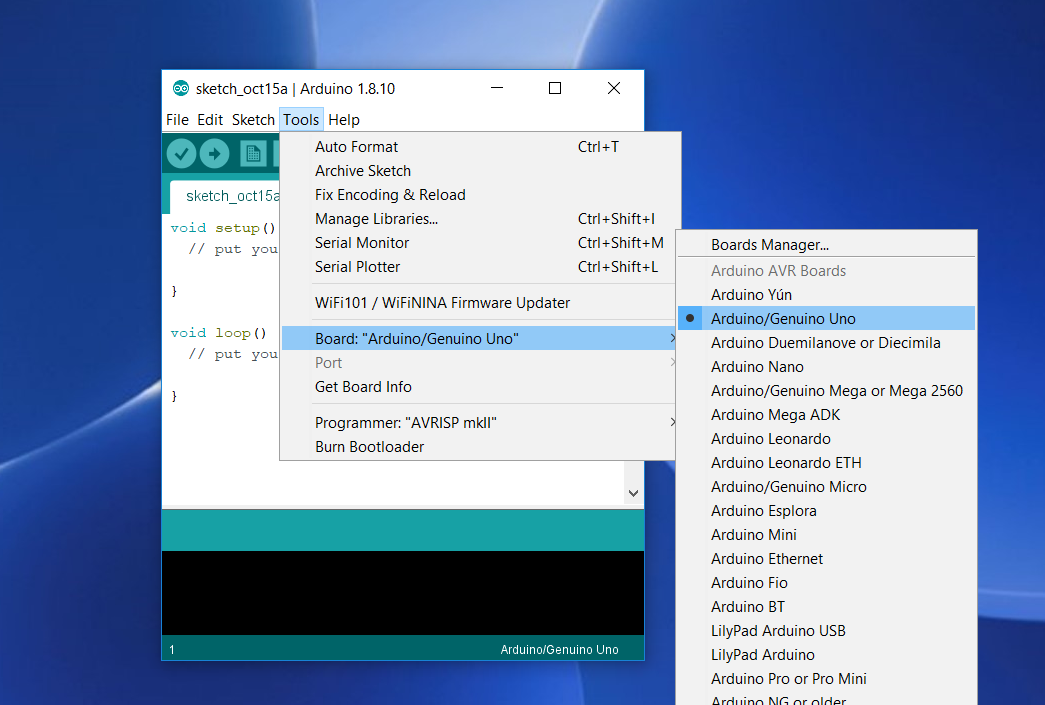Select Arduino Esplora board
Viewport: 1045px width, 705px height.
[x=826, y=510]
